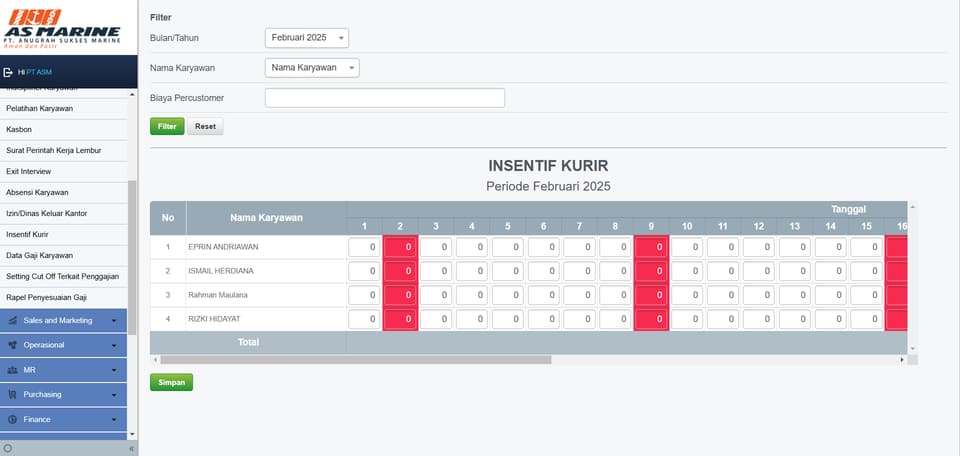Click the Purchasing cart icon
960x456 pixels.
tap(12, 395)
